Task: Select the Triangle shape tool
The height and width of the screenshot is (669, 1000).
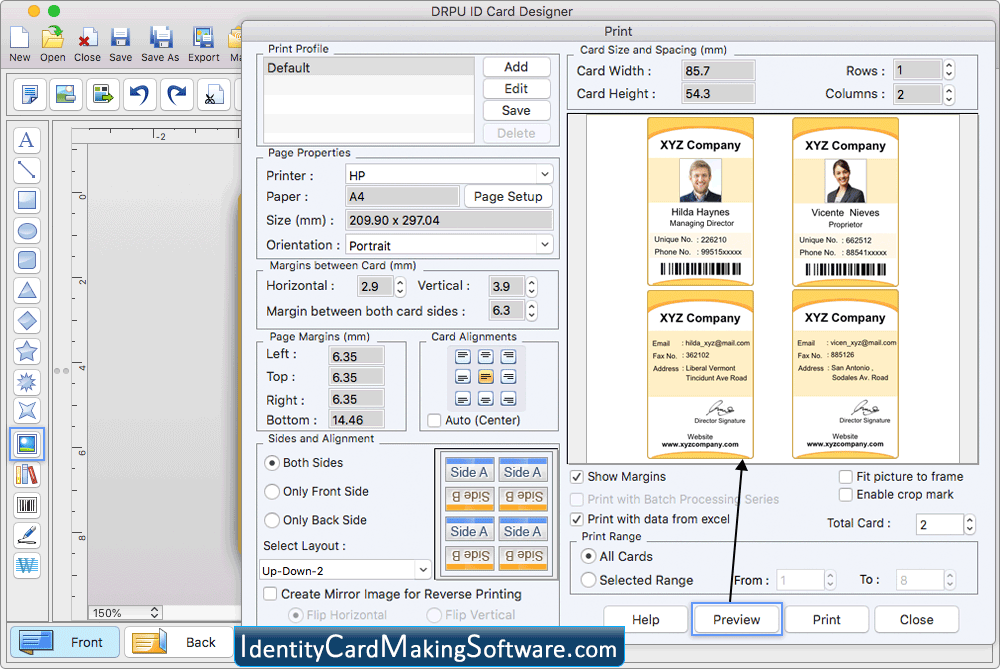Action: [x=27, y=290]
